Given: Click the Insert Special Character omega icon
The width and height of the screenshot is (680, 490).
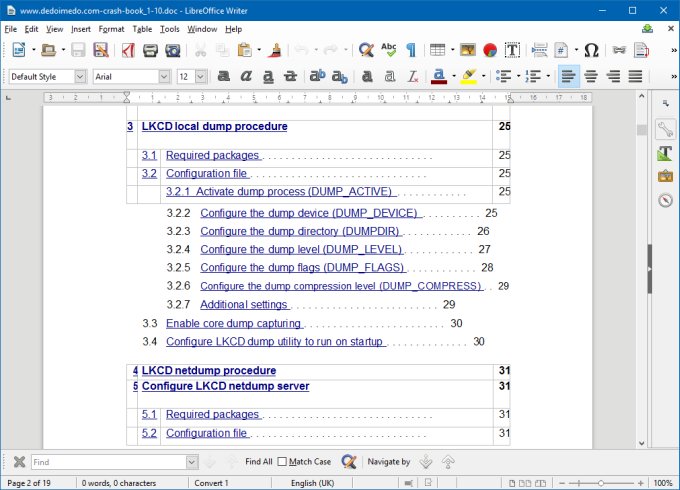Looking at the screenshot, I should (x=591, y=50).
